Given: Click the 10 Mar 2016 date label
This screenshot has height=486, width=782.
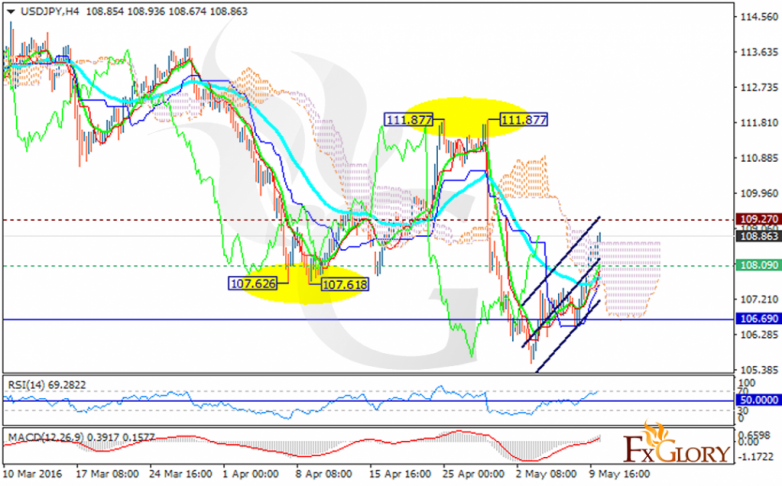Looking at the screenshot, I should click(x=32, y=474).
